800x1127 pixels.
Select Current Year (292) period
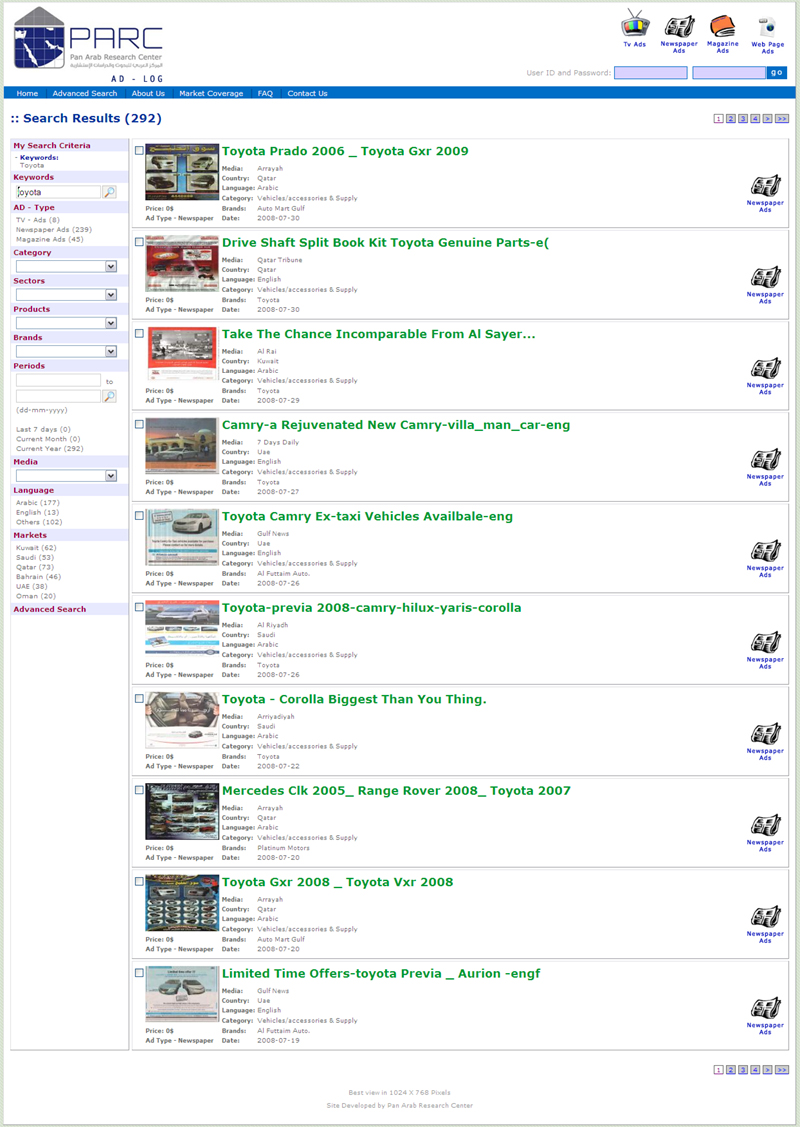pyautogui.click(x=50, y=448)
